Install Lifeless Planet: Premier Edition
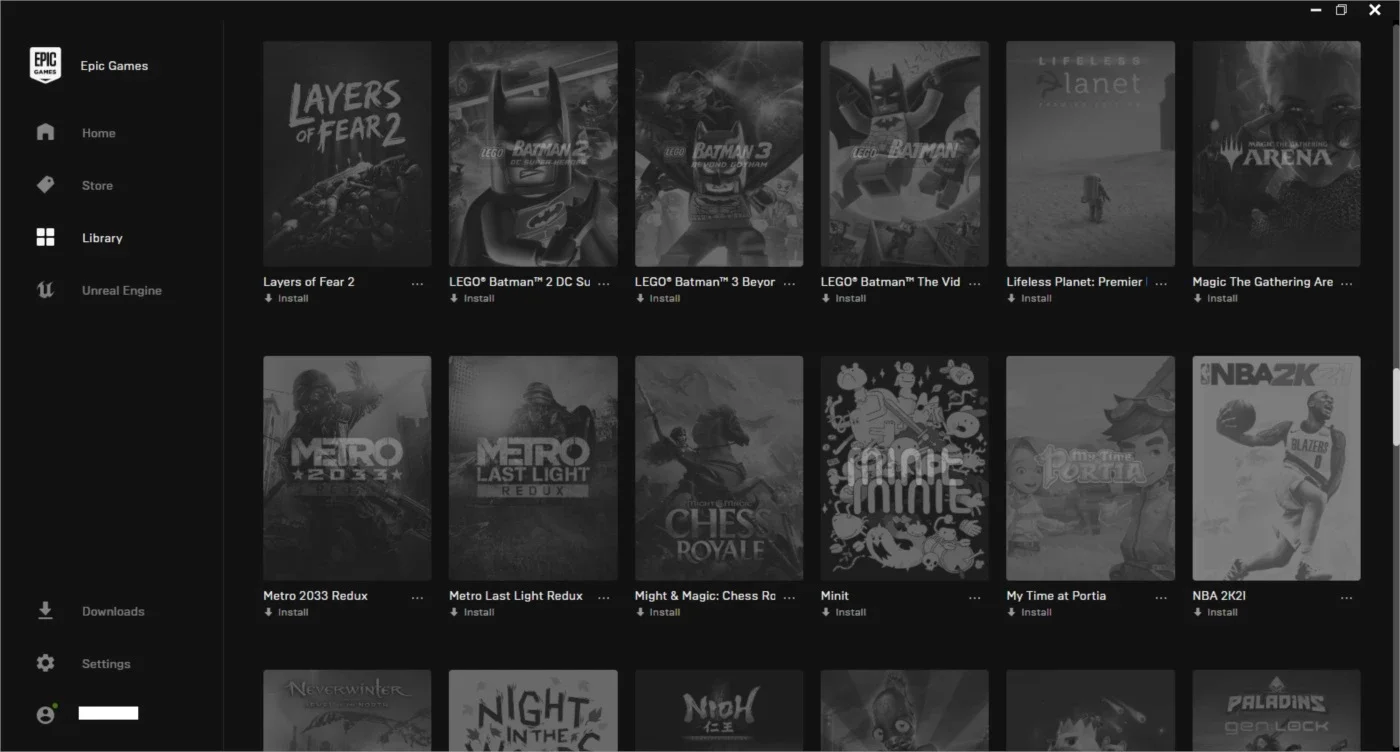 1030,298
